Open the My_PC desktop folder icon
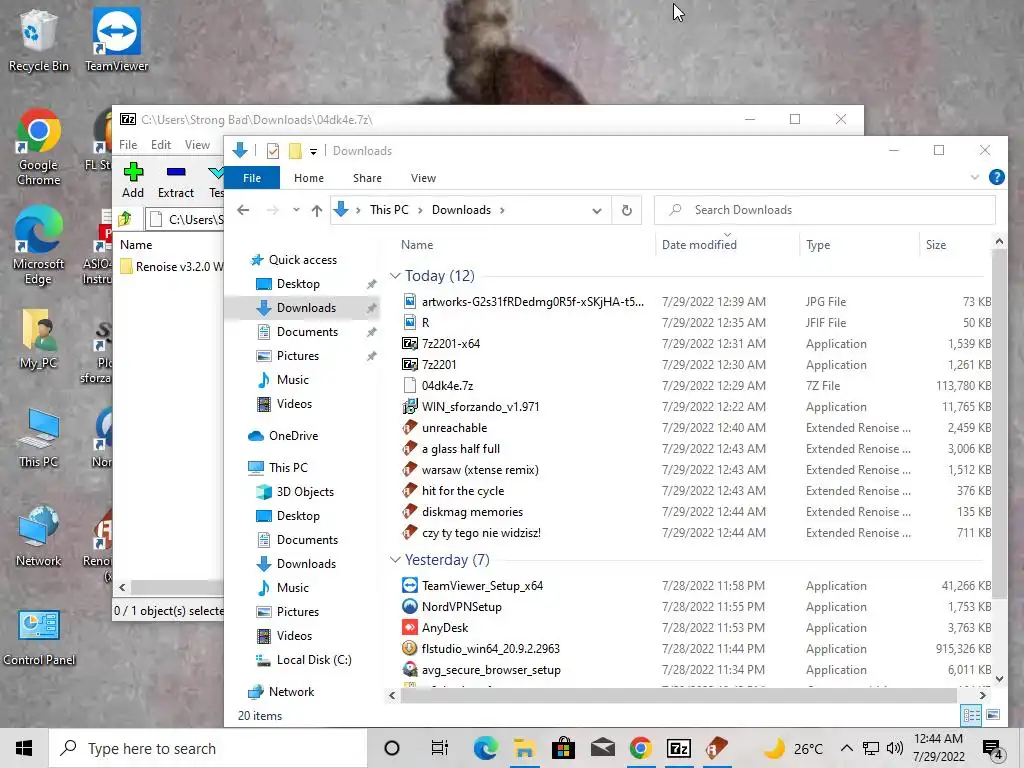This screenshot has height=768, width=1024. [x=38, y=340]
